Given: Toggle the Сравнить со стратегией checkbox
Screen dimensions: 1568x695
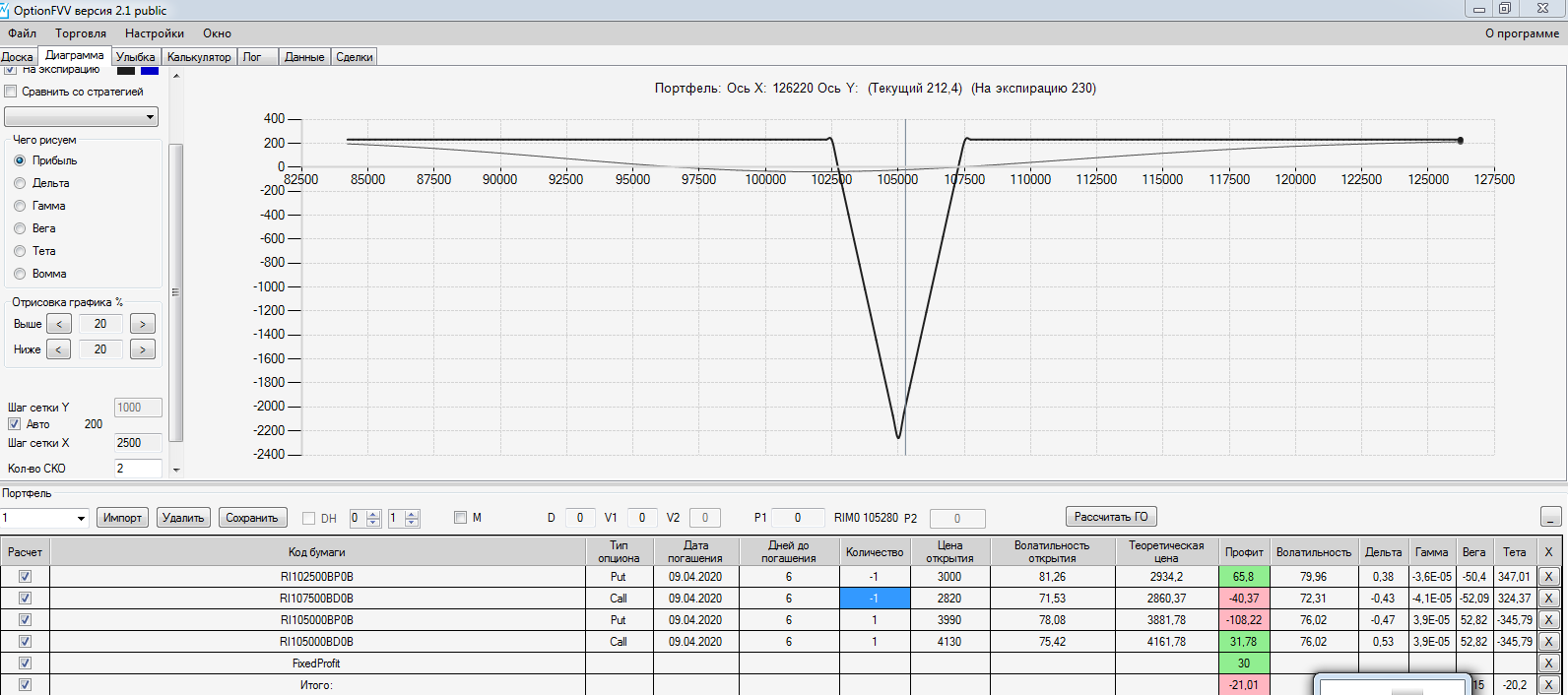Looking at the screenshot, I should click(x=11, y=92).
